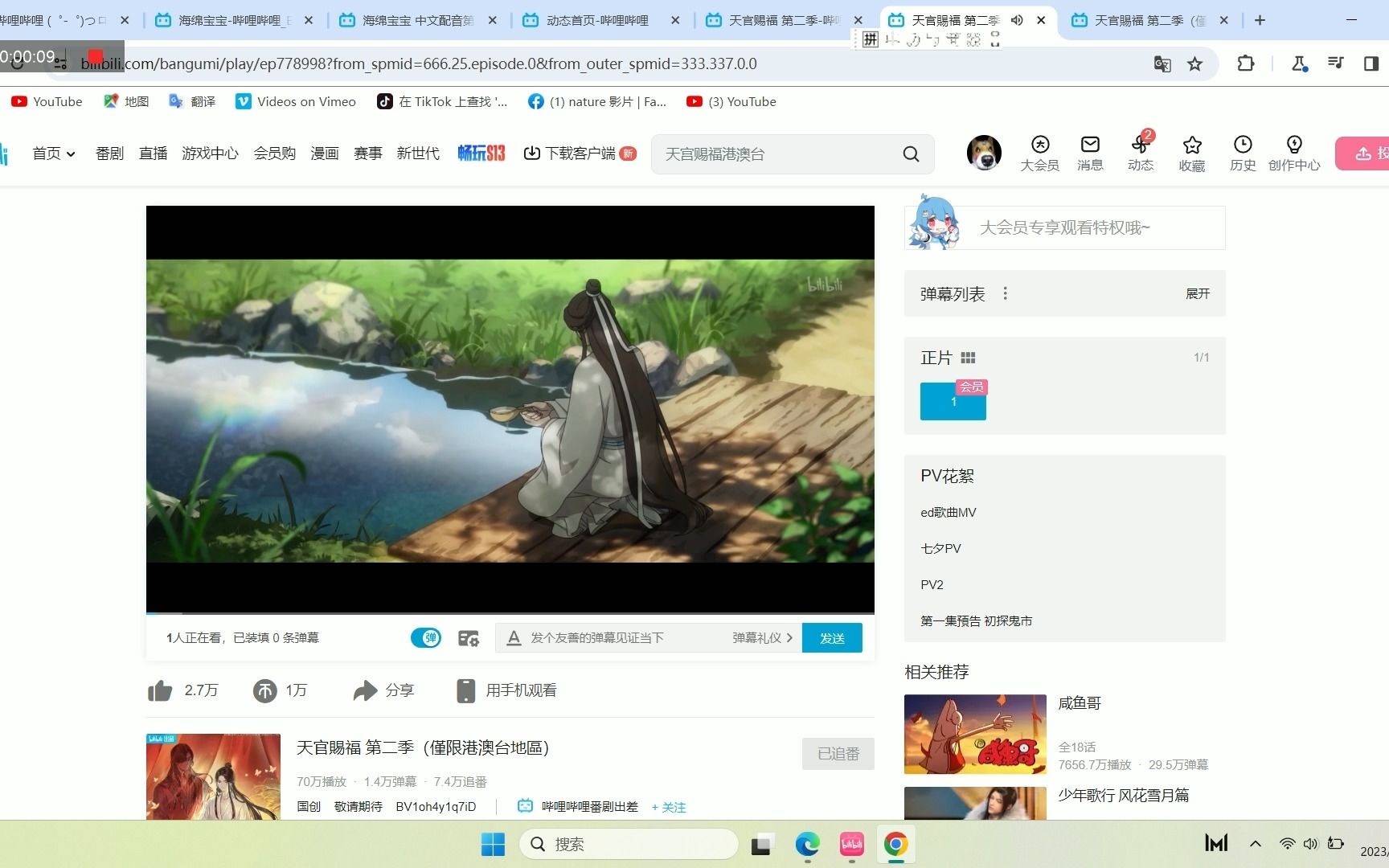Open the 会员购 navigation item
Image resolution: width=1389 pixels, height=868 pixels.
(x=274, y=154)
